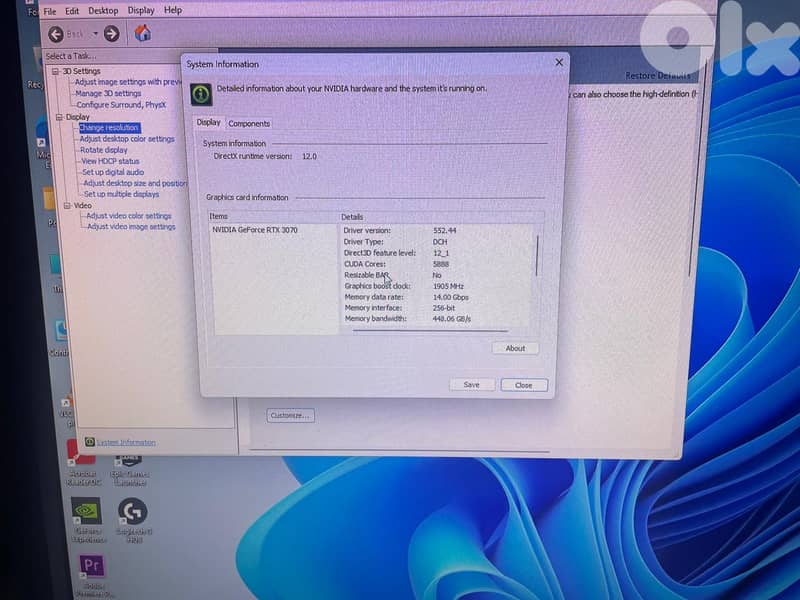Screen dimensions: 800x600
Task: Open Adjust desktop color settings
Action: coord(127,139)
